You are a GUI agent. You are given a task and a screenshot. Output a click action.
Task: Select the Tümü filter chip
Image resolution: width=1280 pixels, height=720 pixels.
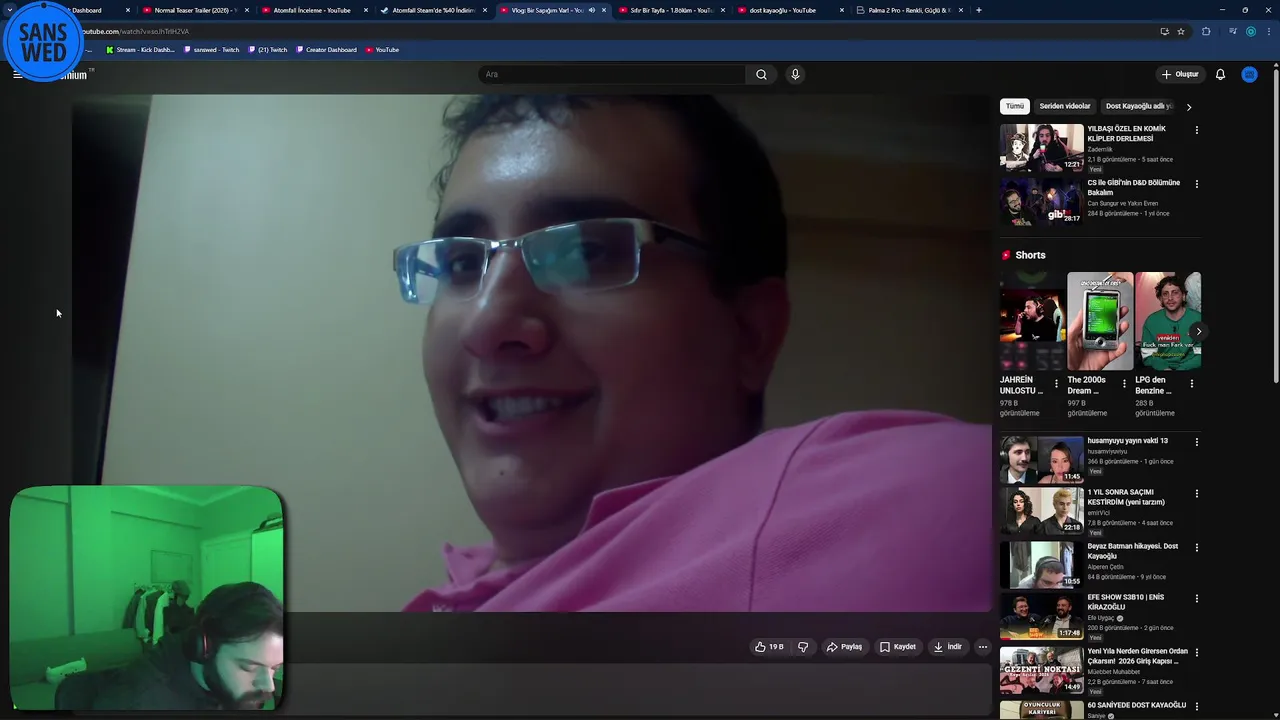click(1015, 106)
